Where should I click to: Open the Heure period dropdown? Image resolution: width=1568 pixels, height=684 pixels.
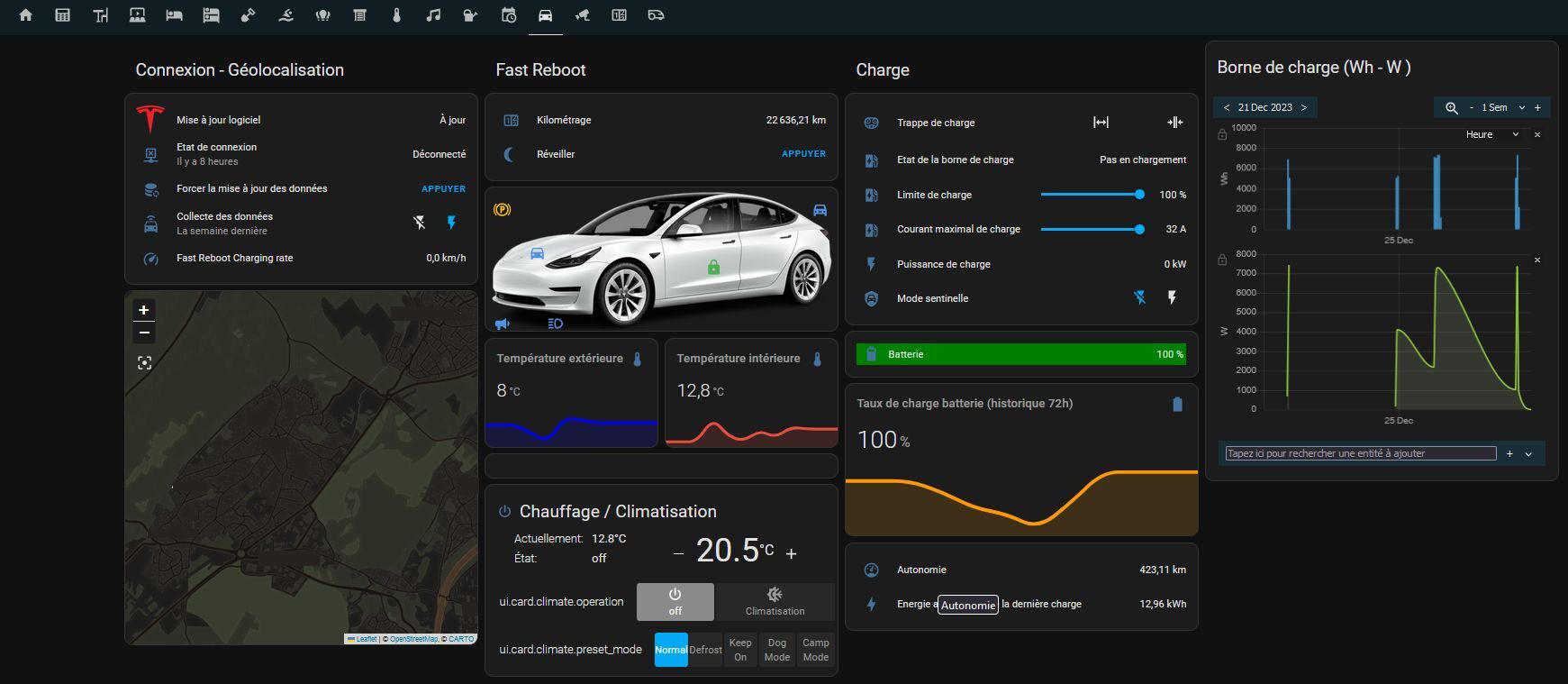click(1491, 134)
